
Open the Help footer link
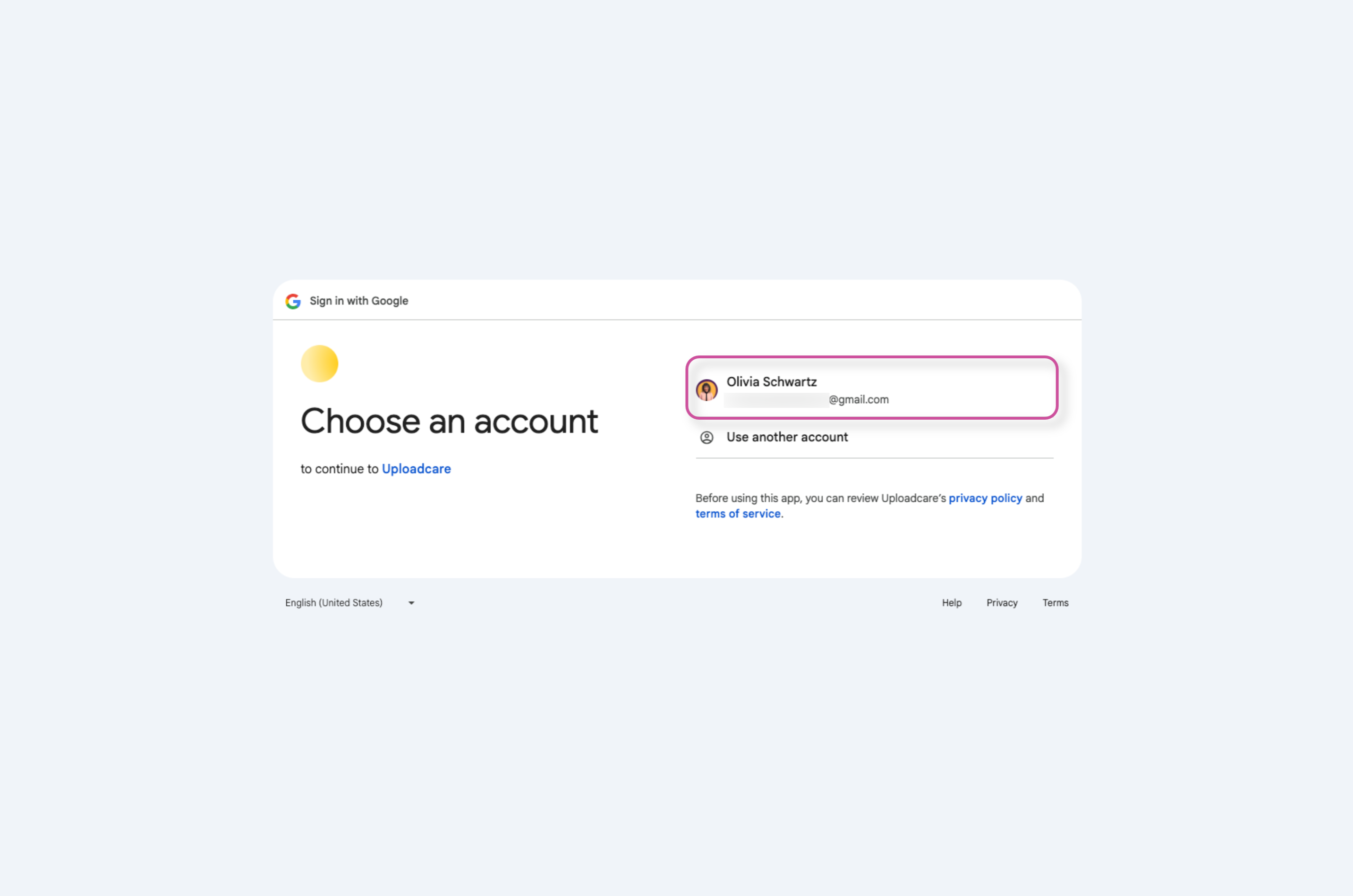tap(951, 603)
